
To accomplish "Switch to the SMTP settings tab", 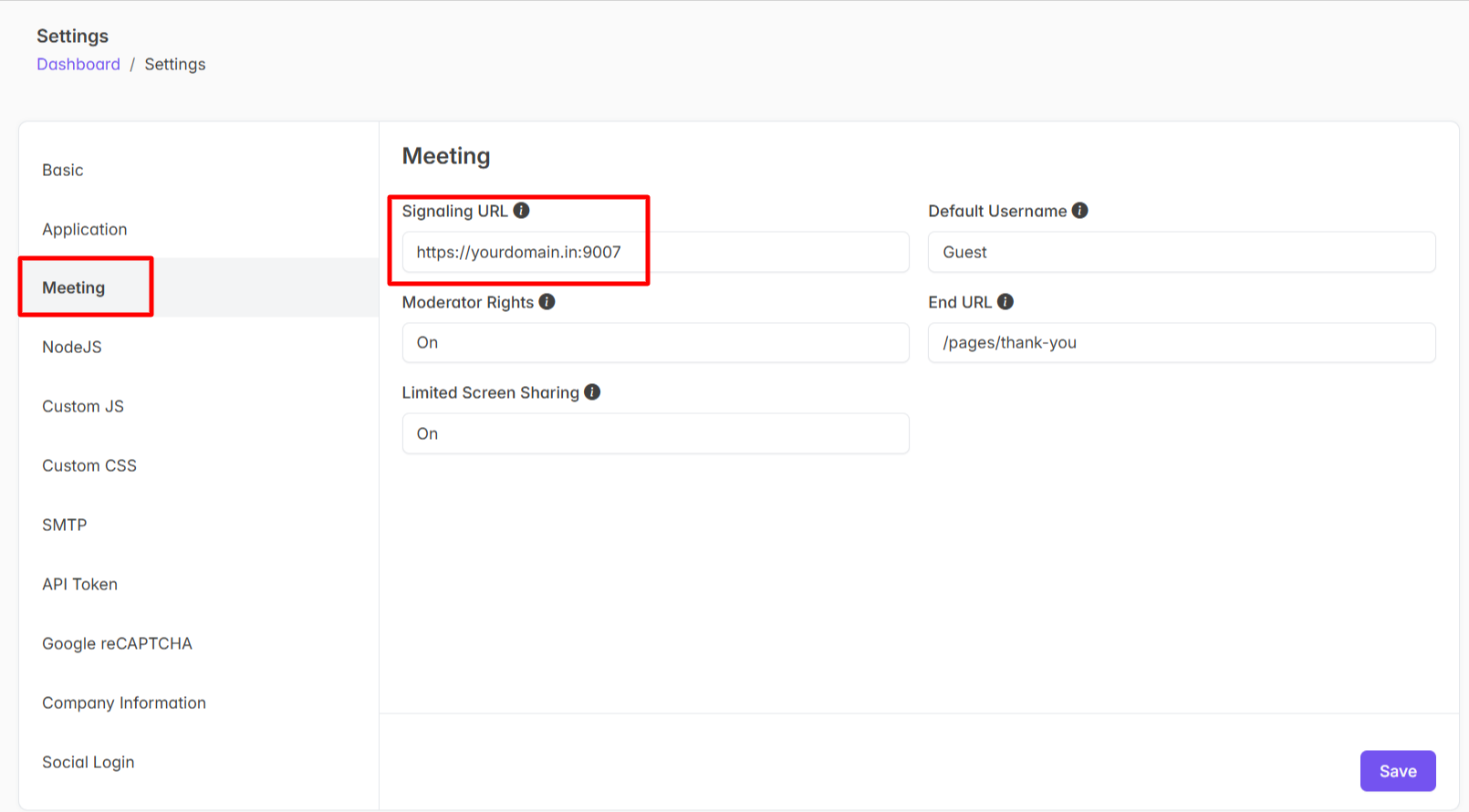I will pos(65,526).
